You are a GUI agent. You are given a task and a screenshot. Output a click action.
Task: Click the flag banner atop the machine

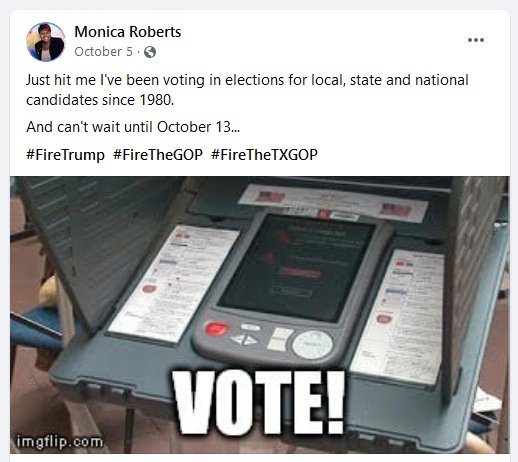(x=333, y=202)
